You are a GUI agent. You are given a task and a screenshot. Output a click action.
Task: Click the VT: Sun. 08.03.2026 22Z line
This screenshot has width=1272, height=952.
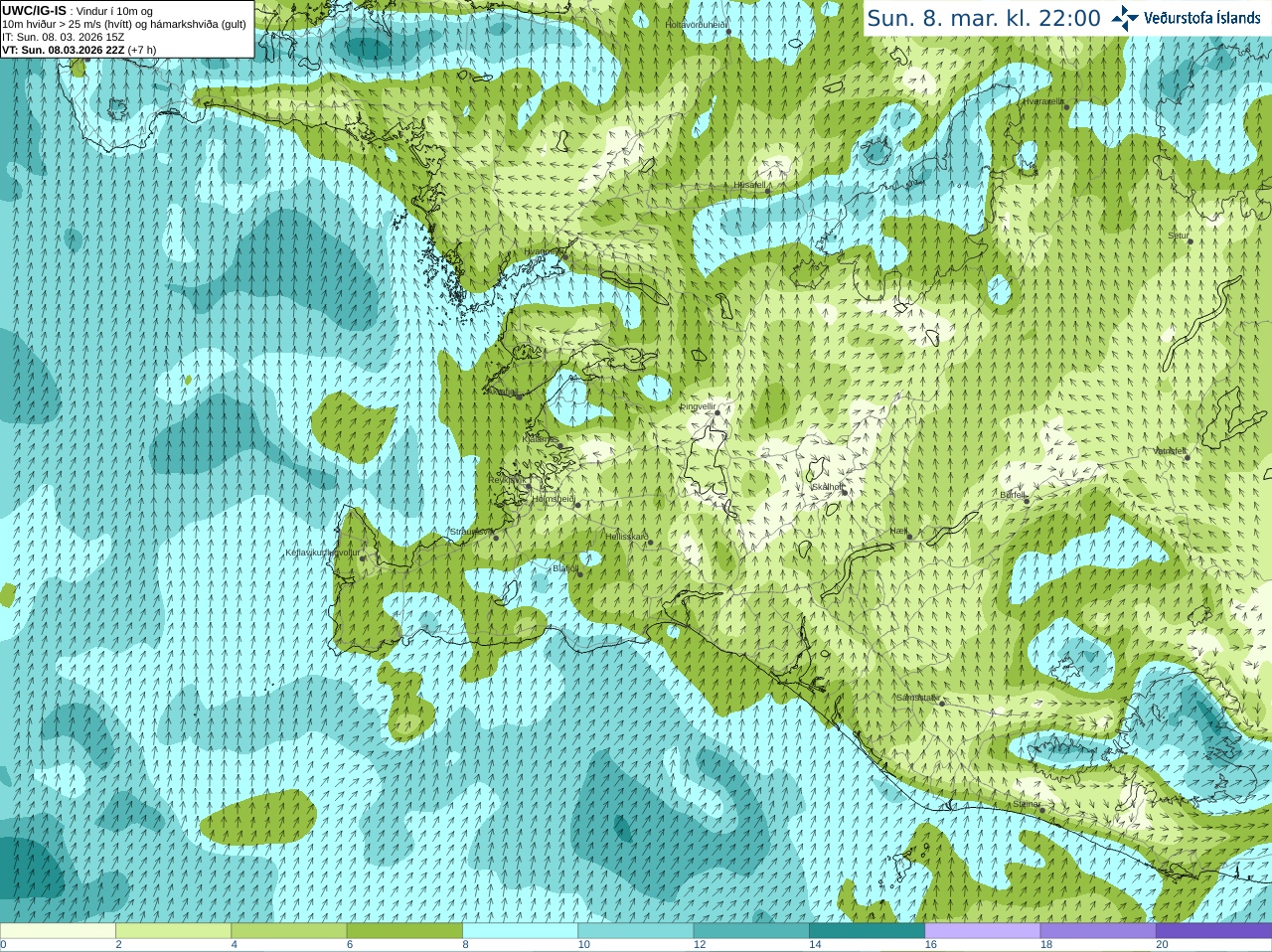coord(79,50)
